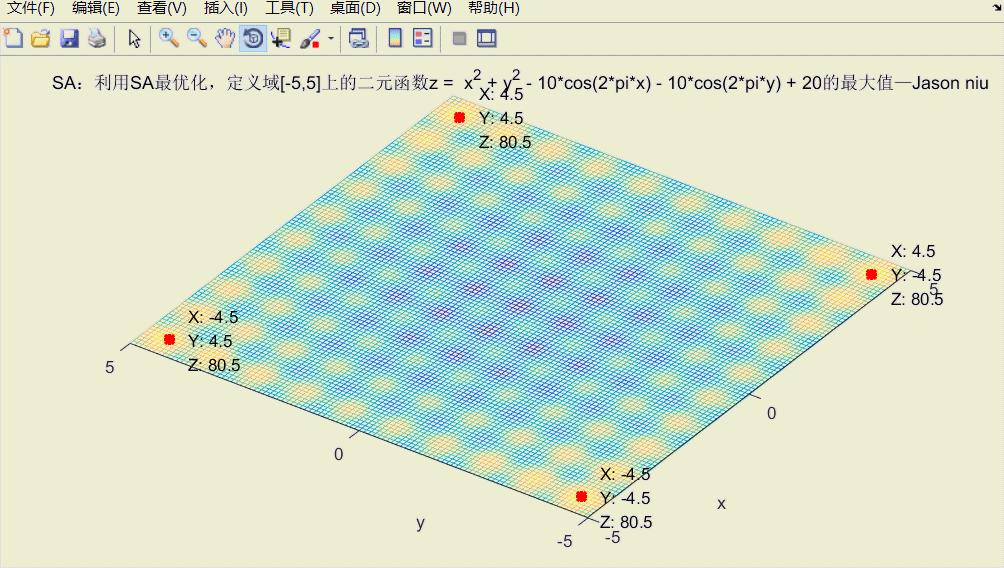Open the 工具(T) menu
Viewport: 1004px width, 568px height.
[x=289, y=8]
